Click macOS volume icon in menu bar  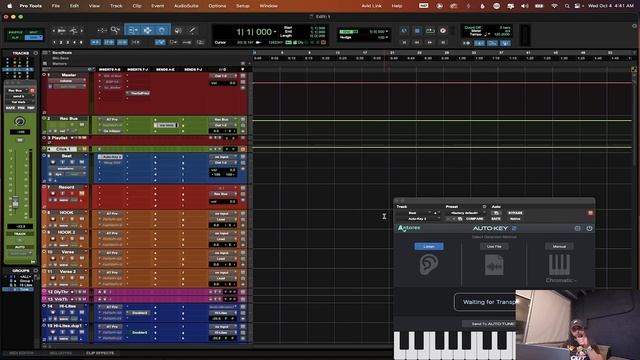[525, 6]
